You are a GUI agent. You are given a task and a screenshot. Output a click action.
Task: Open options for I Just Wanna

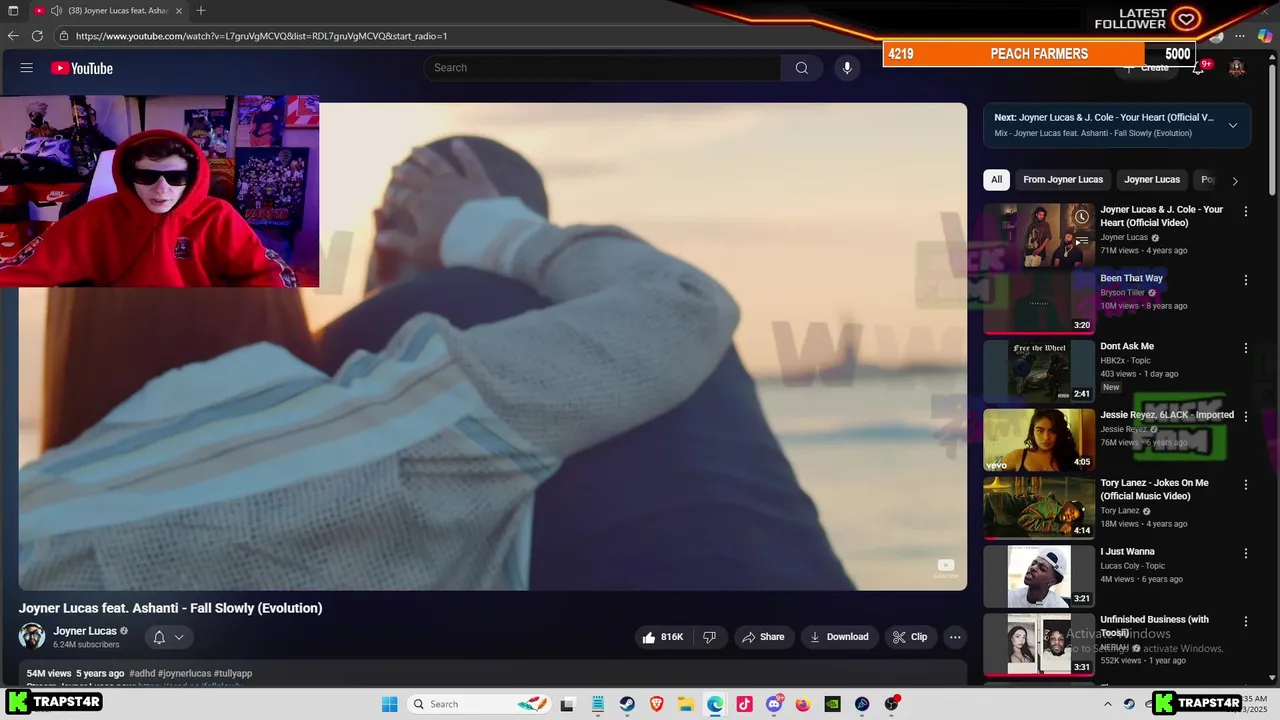pos(1246,553)
